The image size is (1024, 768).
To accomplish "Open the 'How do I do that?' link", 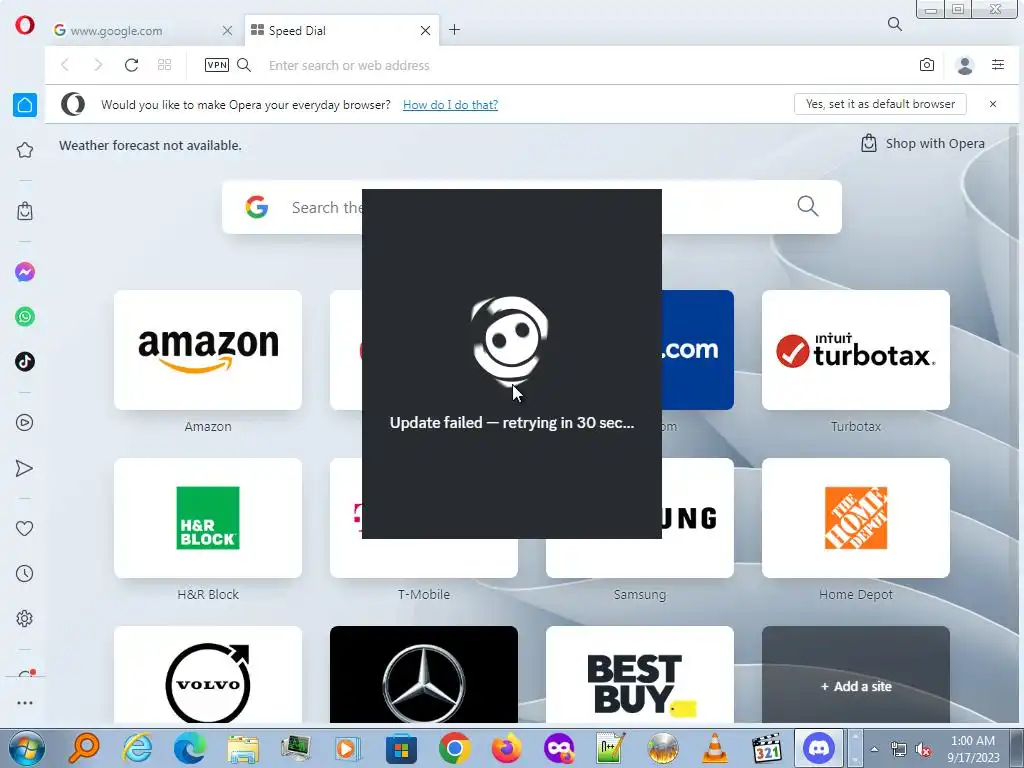I will pyautogui.click(x=450, y=104).
